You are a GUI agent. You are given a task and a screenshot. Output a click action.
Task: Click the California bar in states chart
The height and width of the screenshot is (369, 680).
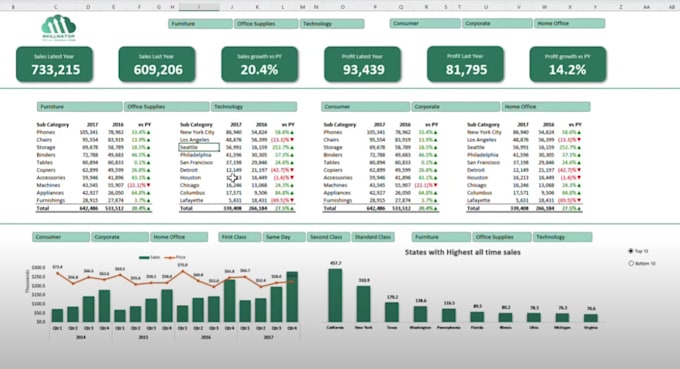pyautogui.click(x=335, y=295)
